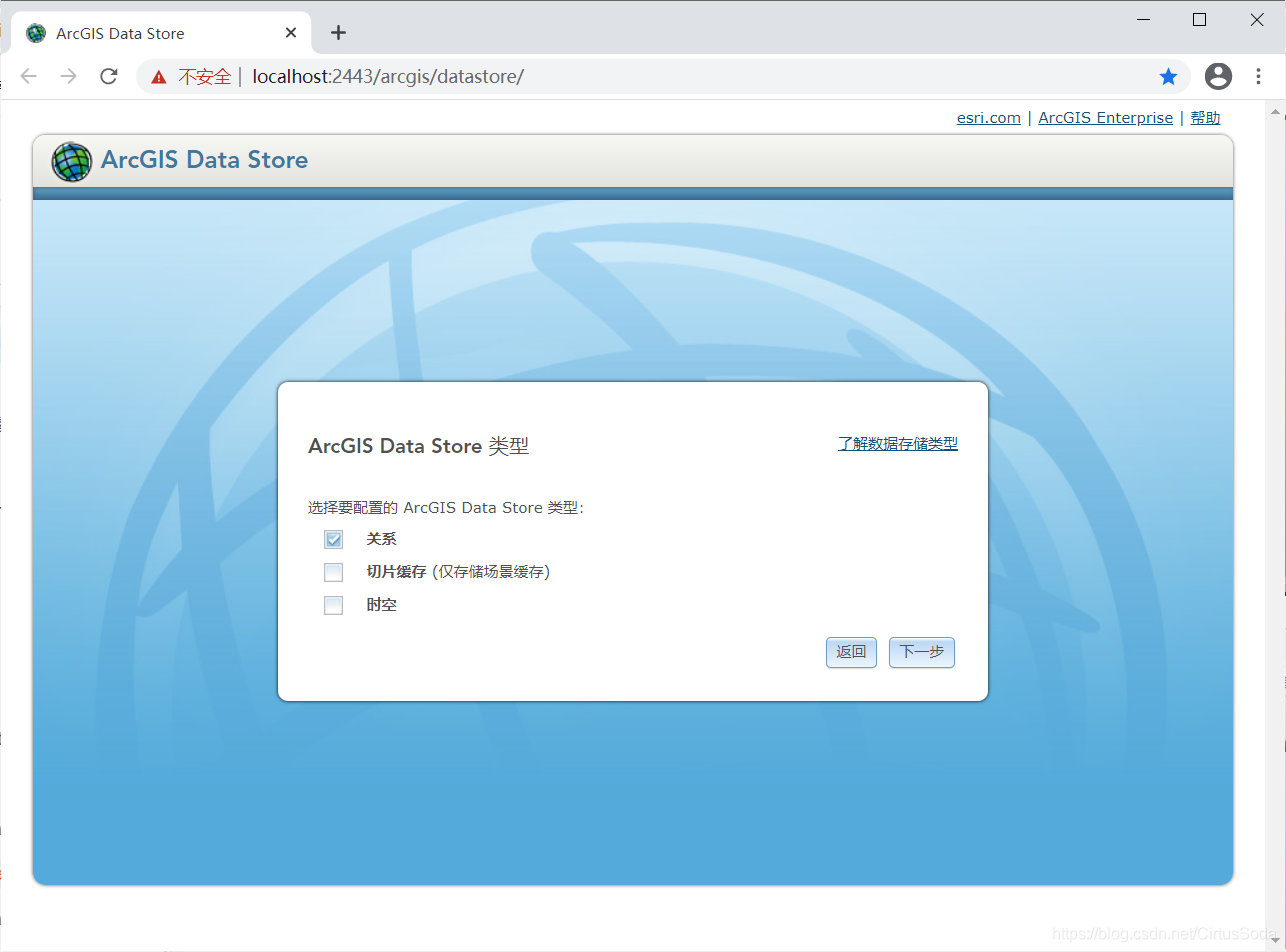Click the 关系 option label
The width and height of the screenshot is (1286, 952).
pos(381,539)
